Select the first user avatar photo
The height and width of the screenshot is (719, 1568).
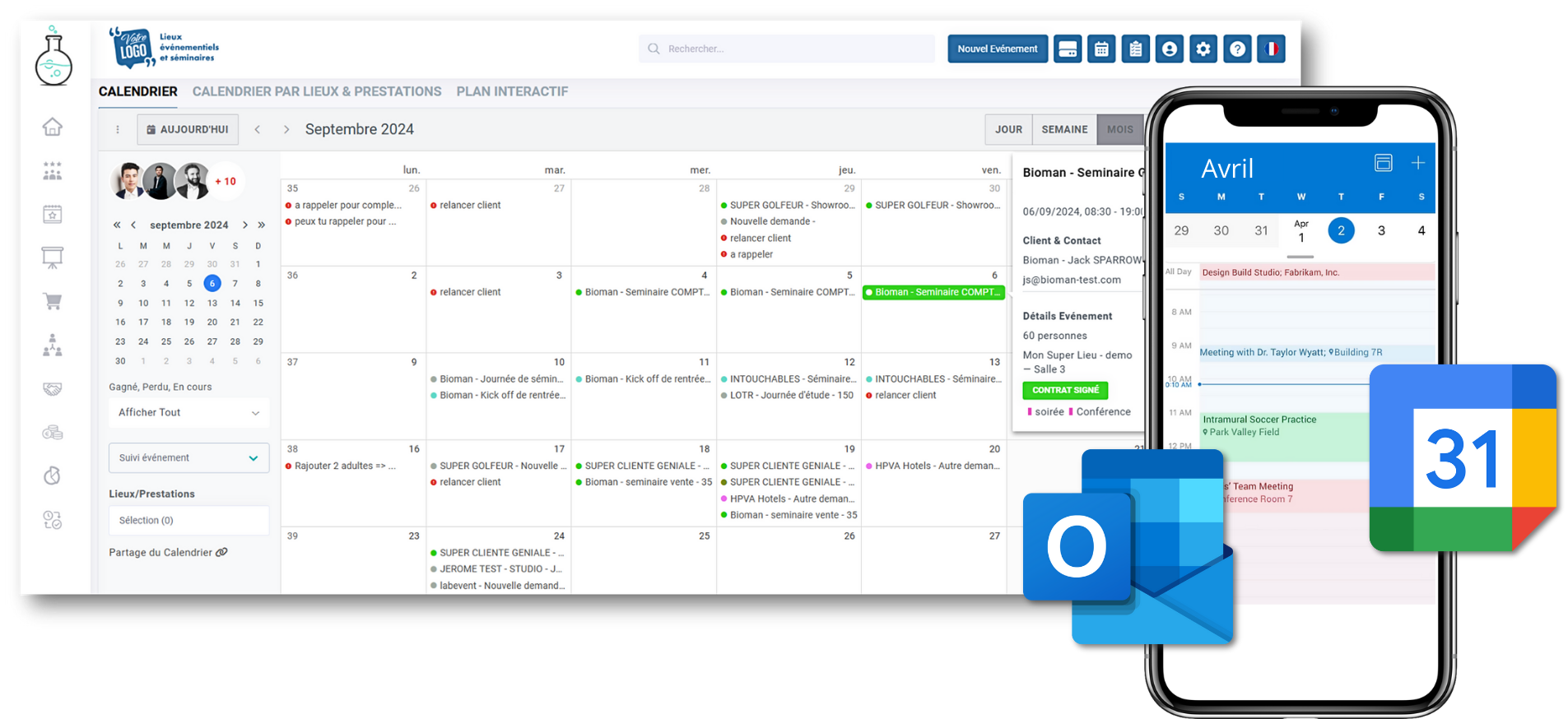pyautogui.click(x=128, y=181)
